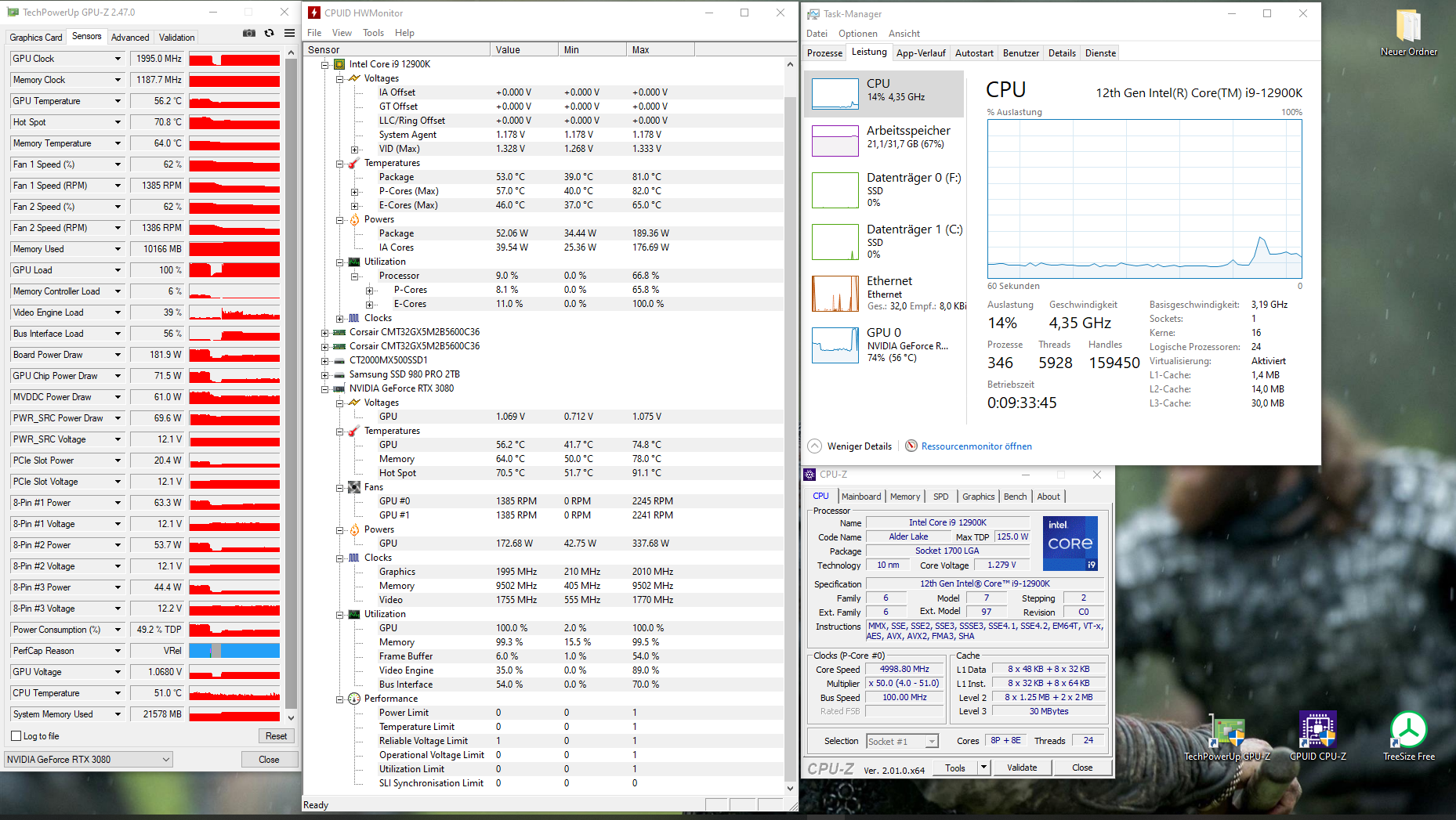Click the Weniger Details chevron icon
1456x820 pixels.
815,446
